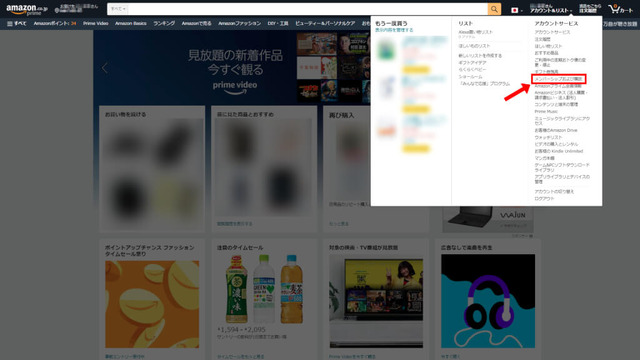Open ビューティー&パーソナルケア in navigation bar

(325, 24)
